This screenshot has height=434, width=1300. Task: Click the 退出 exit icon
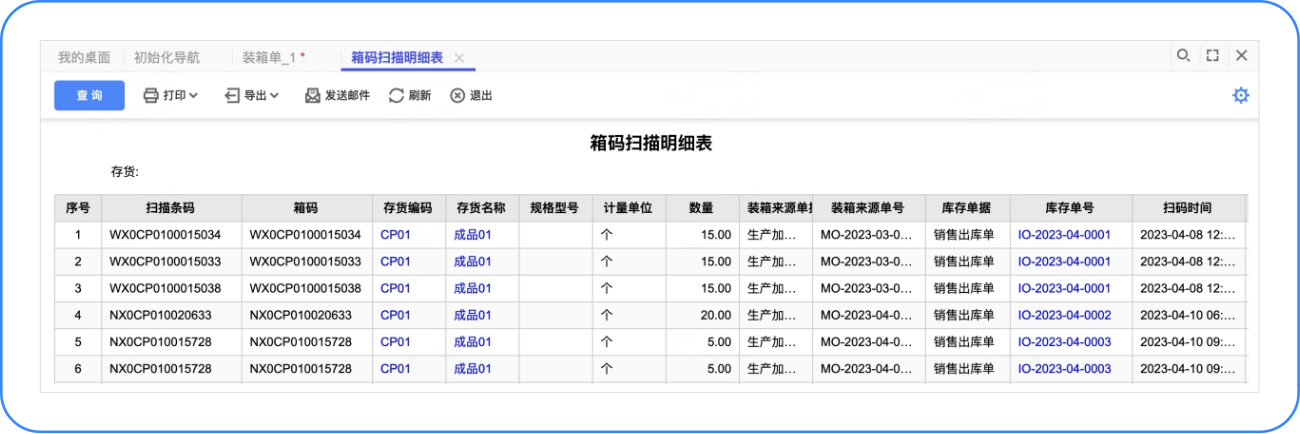click(457, 96)
